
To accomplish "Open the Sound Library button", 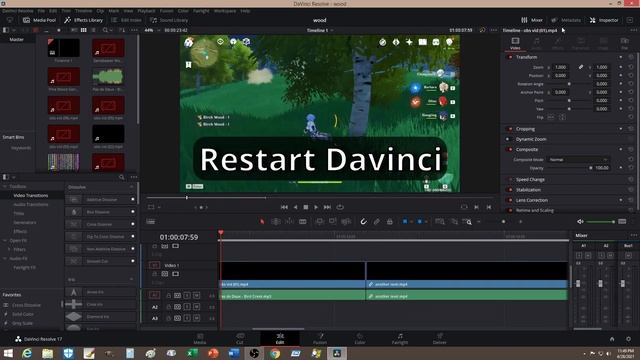I will coord(169,20).
